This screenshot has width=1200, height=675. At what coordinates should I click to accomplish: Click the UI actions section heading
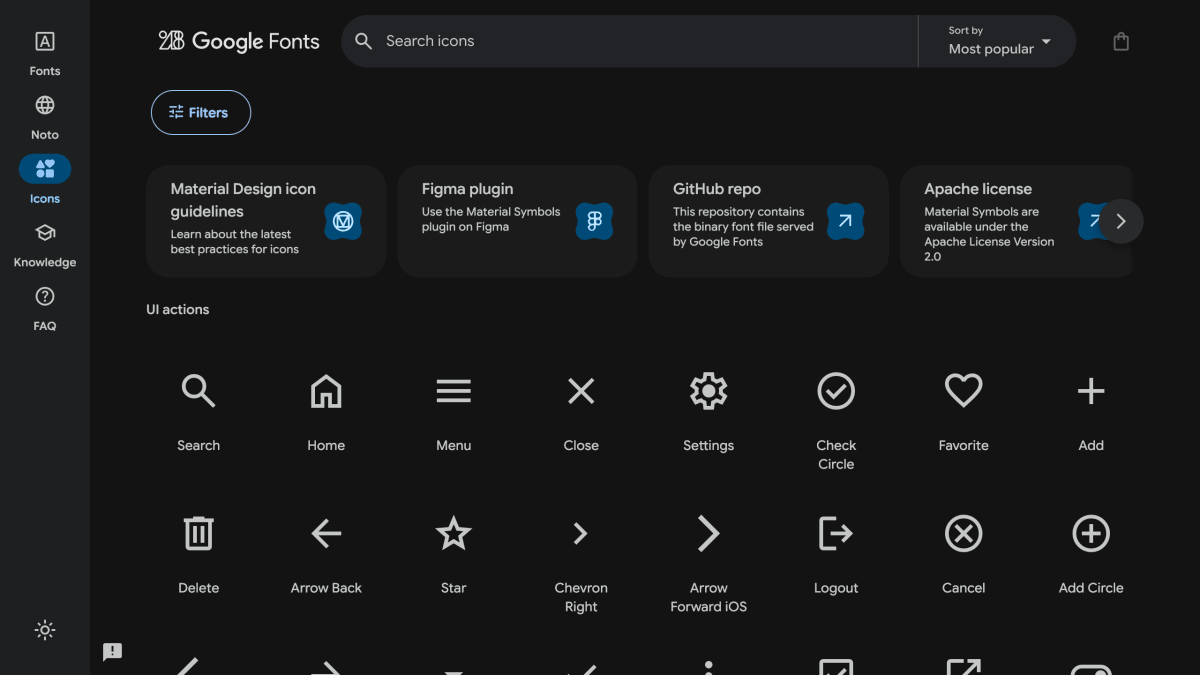click(178, 310)
